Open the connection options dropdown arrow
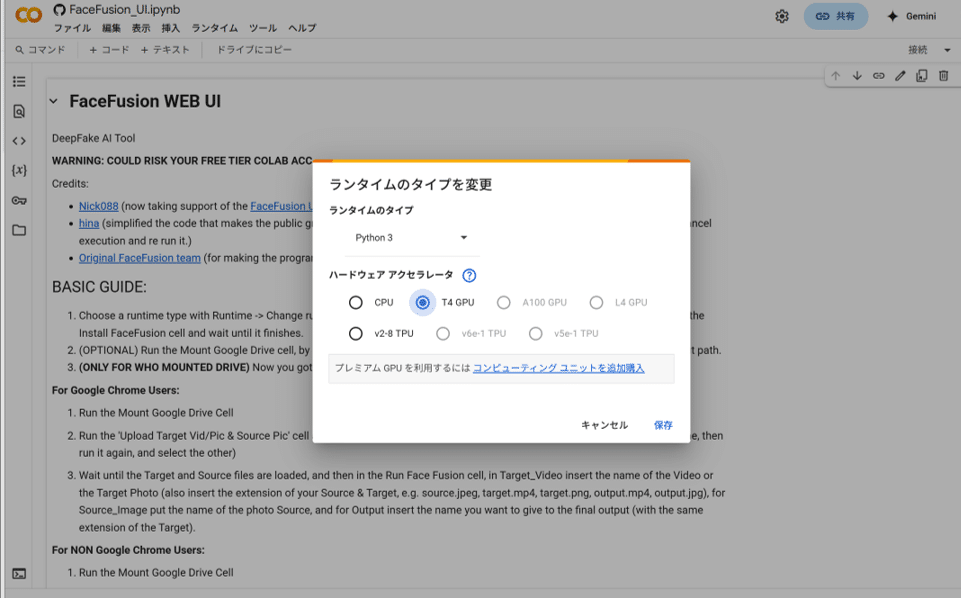 tap(947, 50)
